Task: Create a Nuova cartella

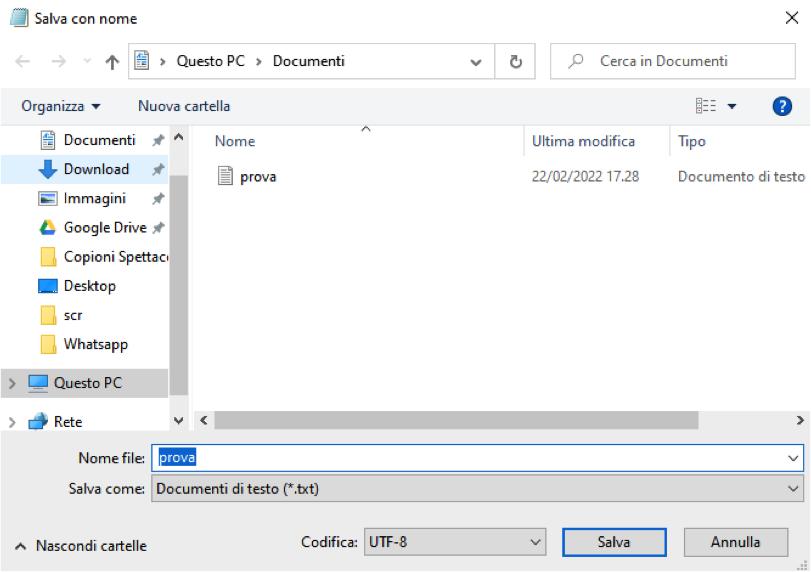Action: [x=184, y=106]
